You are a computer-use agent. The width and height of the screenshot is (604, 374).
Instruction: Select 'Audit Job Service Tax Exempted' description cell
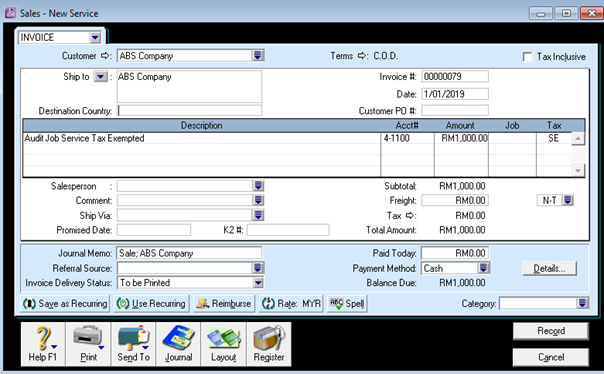pos(202,138)
